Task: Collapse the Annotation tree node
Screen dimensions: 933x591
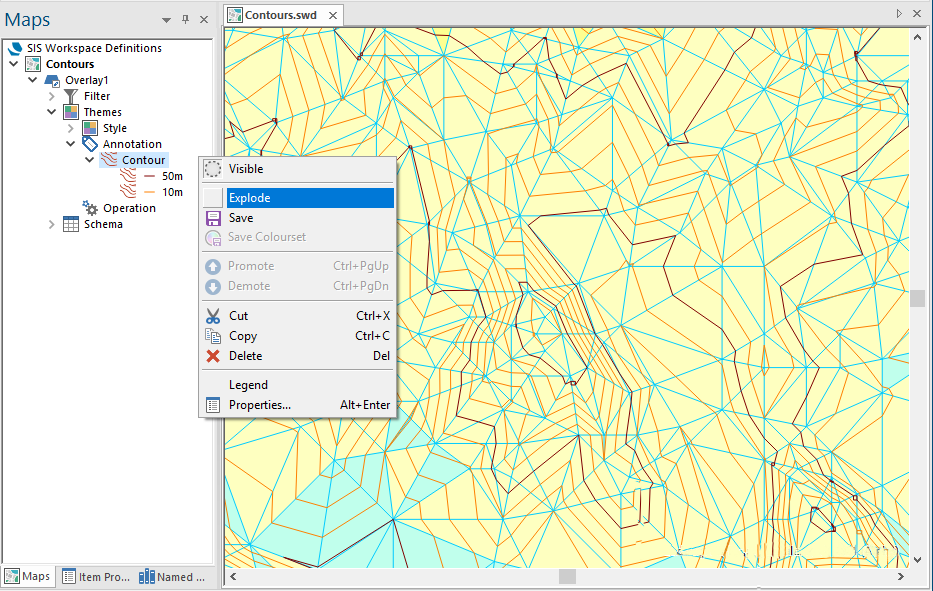Action: (71, 143)
